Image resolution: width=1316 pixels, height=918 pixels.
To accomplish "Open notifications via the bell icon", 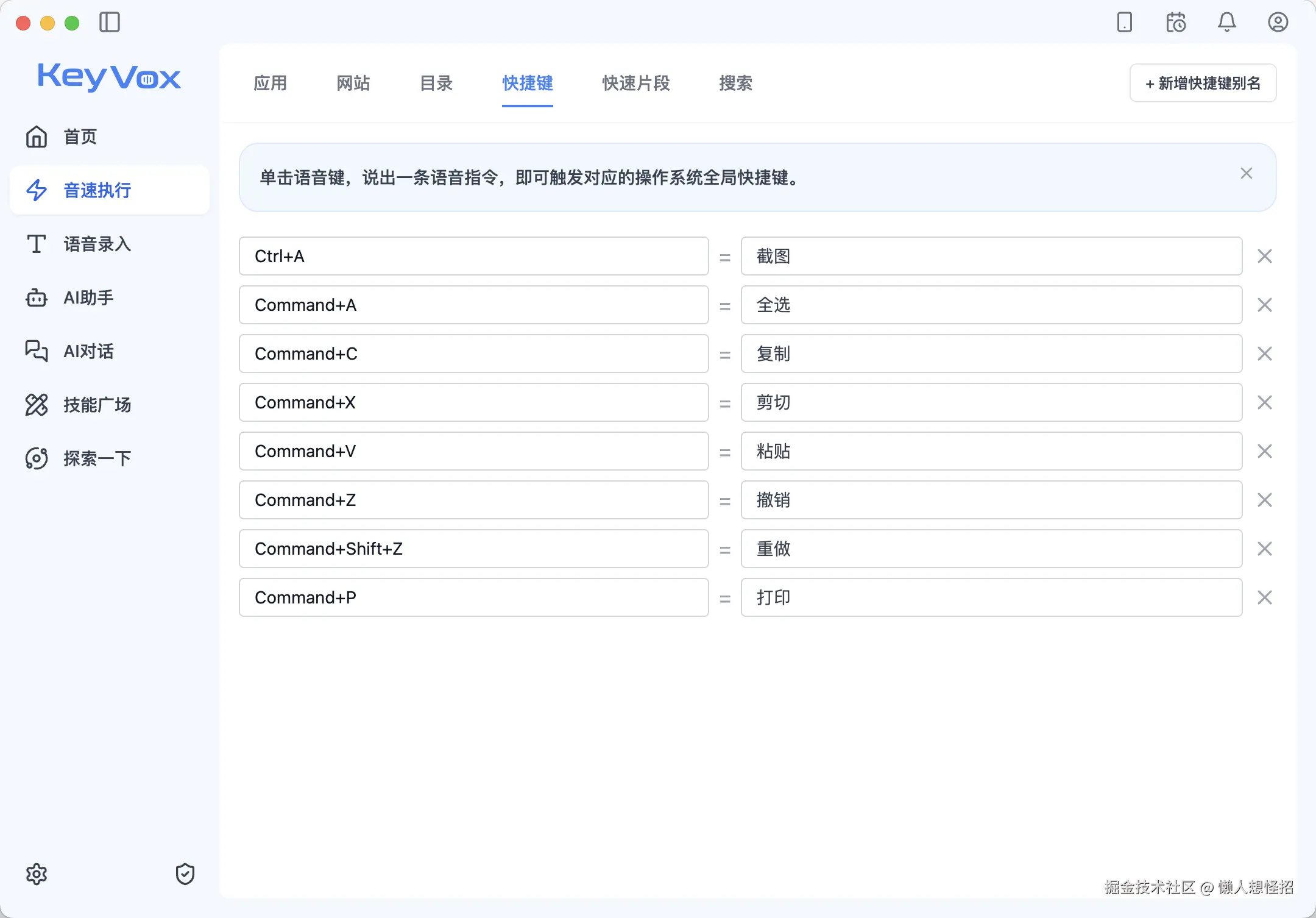I will [1226, 23].
